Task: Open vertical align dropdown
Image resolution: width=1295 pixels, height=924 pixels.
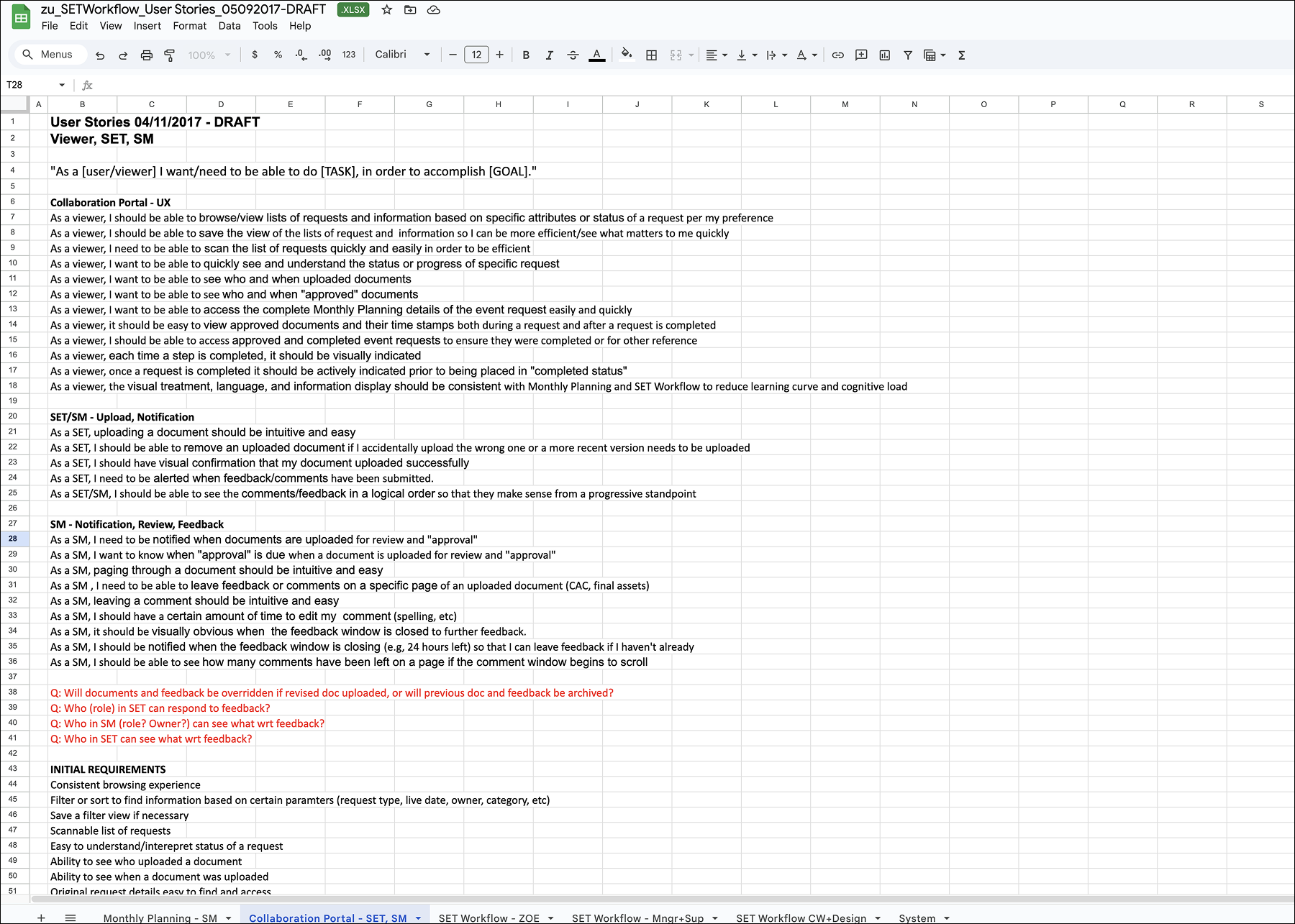Action: (747, 55)
